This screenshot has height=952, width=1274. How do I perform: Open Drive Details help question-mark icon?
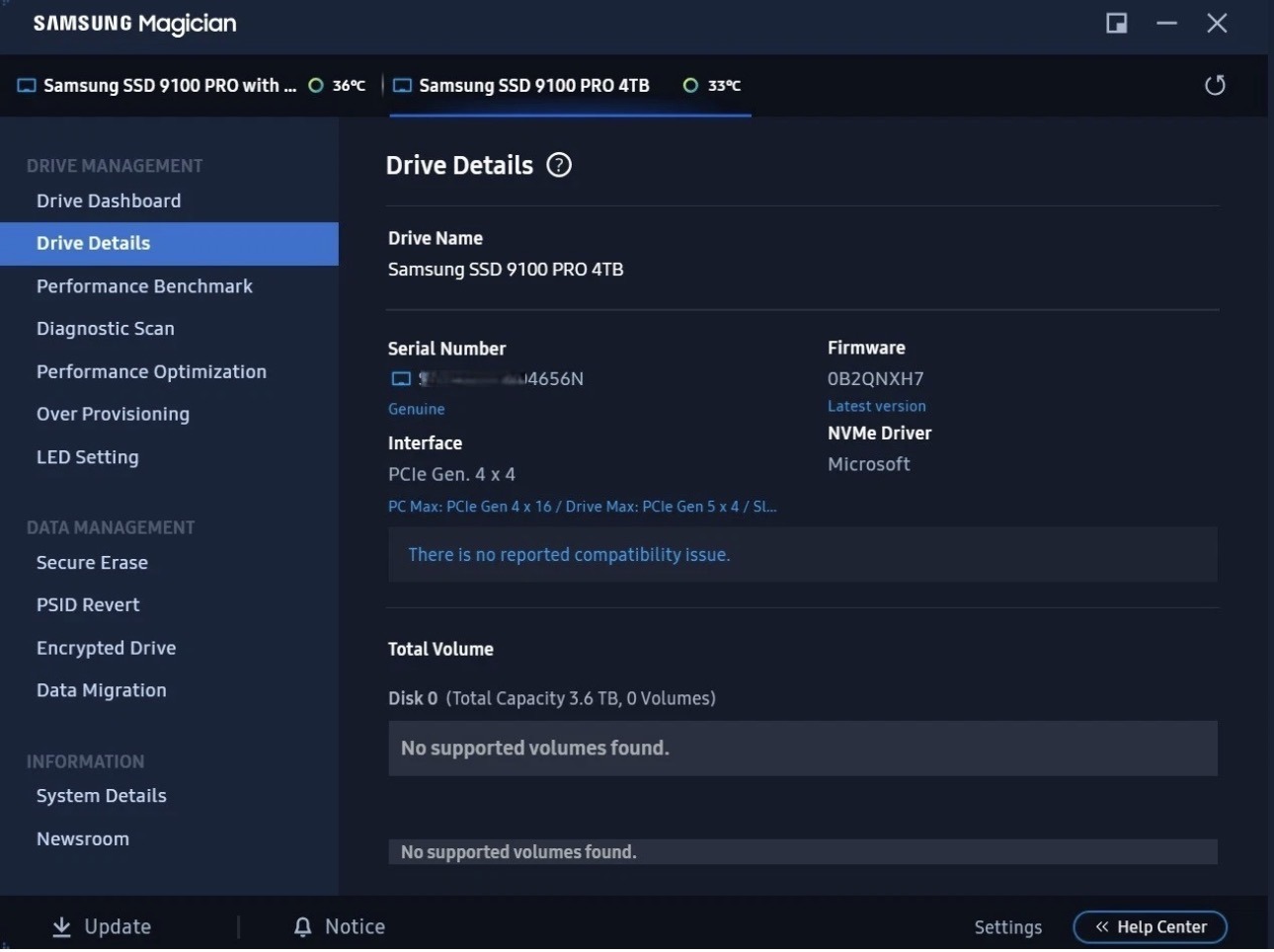pos(559,165)
